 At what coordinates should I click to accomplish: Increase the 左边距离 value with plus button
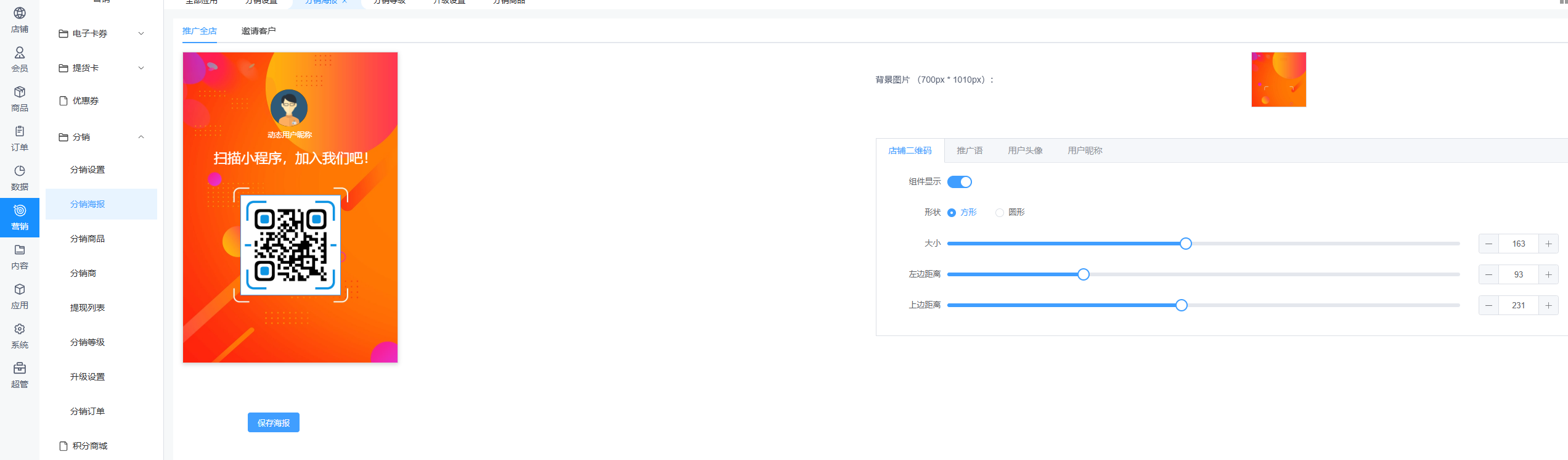[1548, 274]
